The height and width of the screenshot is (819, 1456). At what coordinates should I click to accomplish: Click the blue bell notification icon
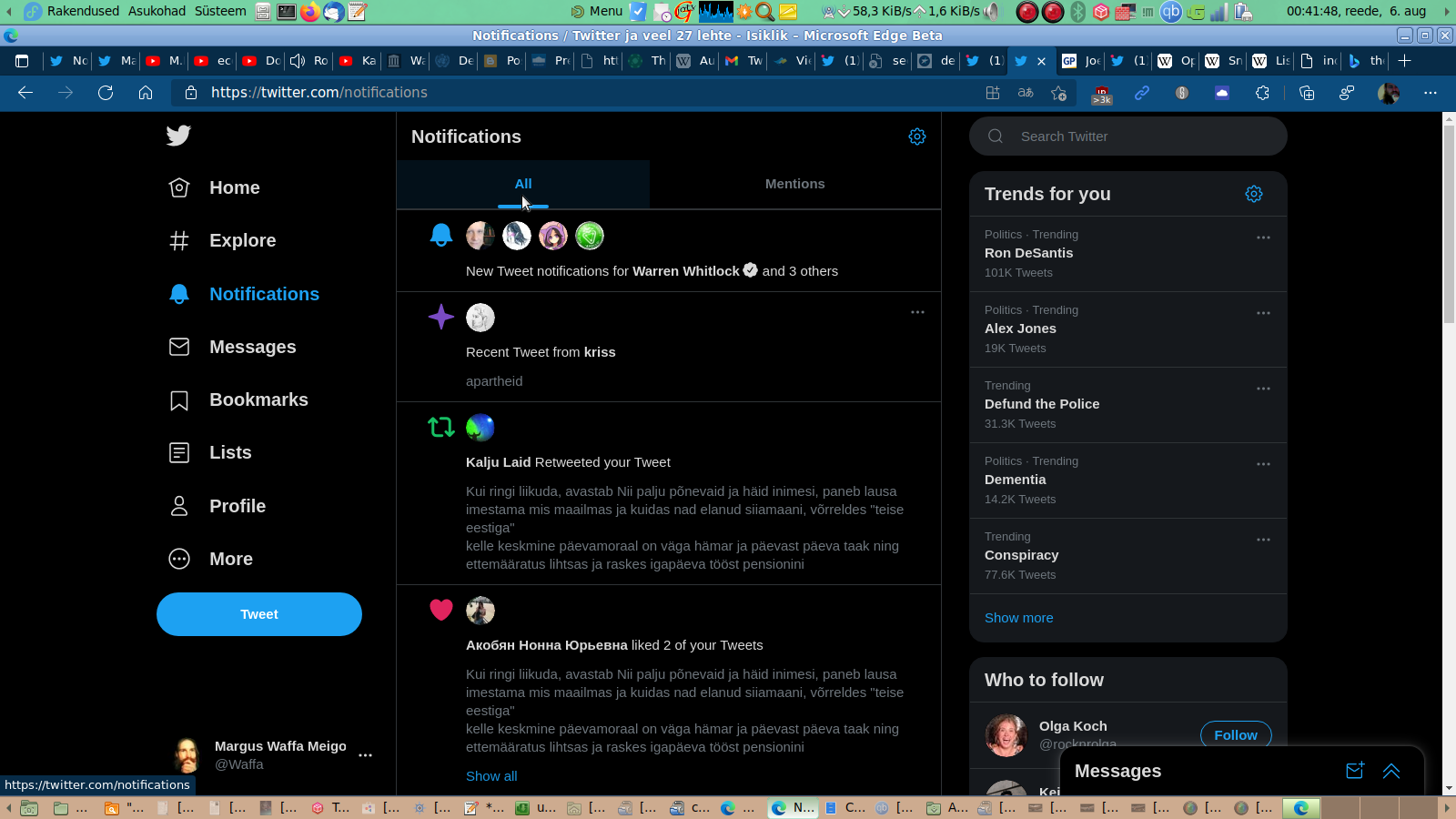(441, 236)
